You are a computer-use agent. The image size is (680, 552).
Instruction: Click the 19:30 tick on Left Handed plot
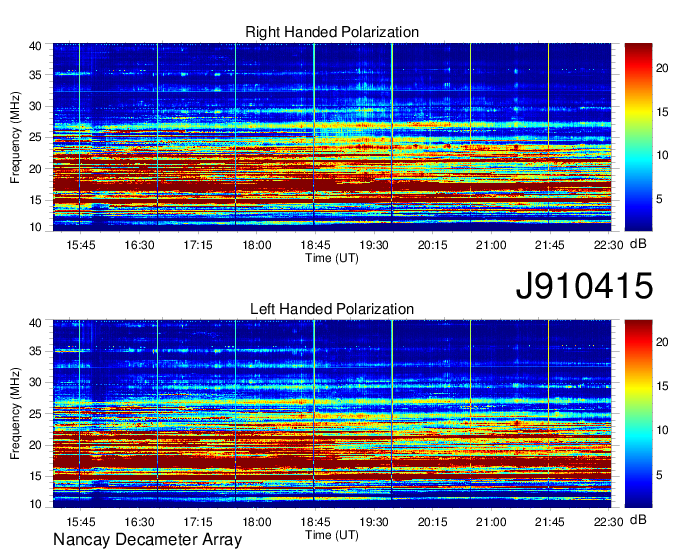(x=374, y=522)
